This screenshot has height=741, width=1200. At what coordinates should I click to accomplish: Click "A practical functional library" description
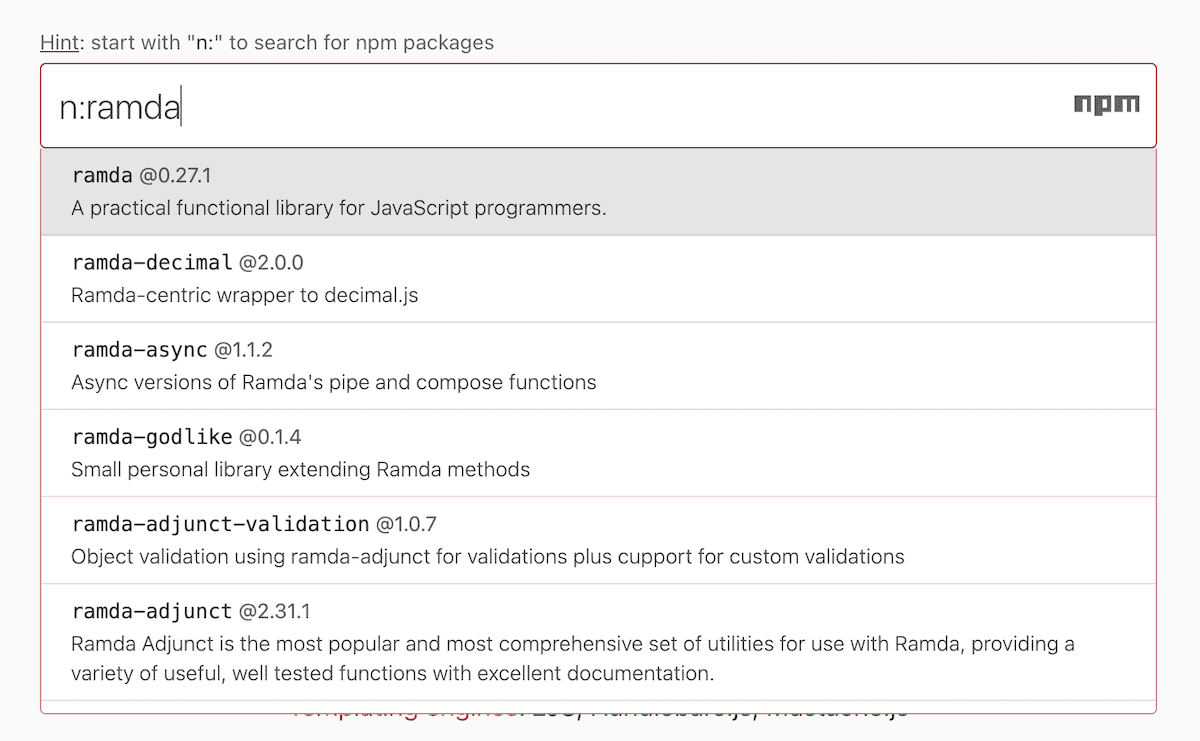(x=339, y=209)
